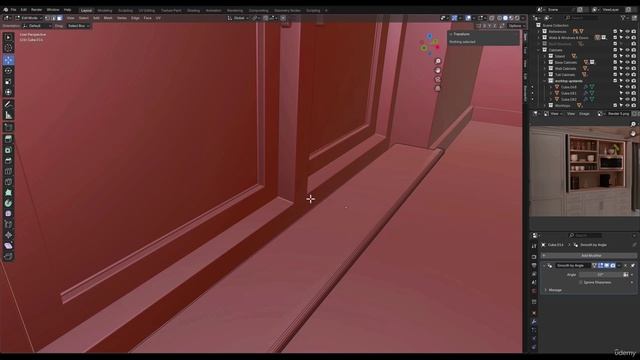Open the Face menu in viewport header
The height and width of the screenshot is (360, 640).
pyautogui.click(x=148, y=18)
